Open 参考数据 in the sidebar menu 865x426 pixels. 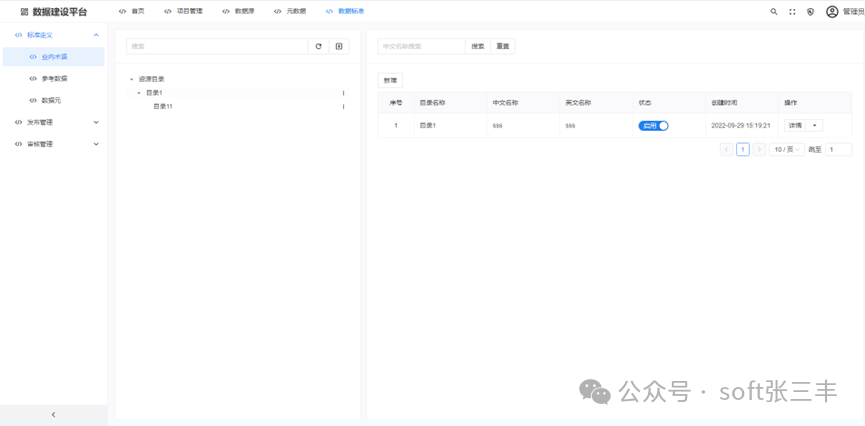click(54, 79)
